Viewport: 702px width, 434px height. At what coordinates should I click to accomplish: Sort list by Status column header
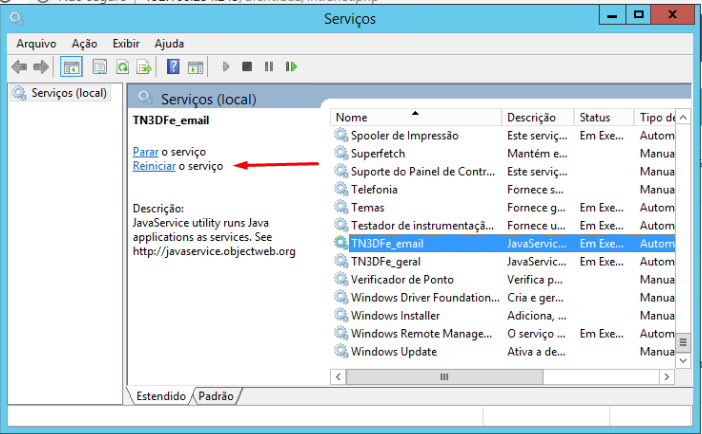tap(604, 118)
